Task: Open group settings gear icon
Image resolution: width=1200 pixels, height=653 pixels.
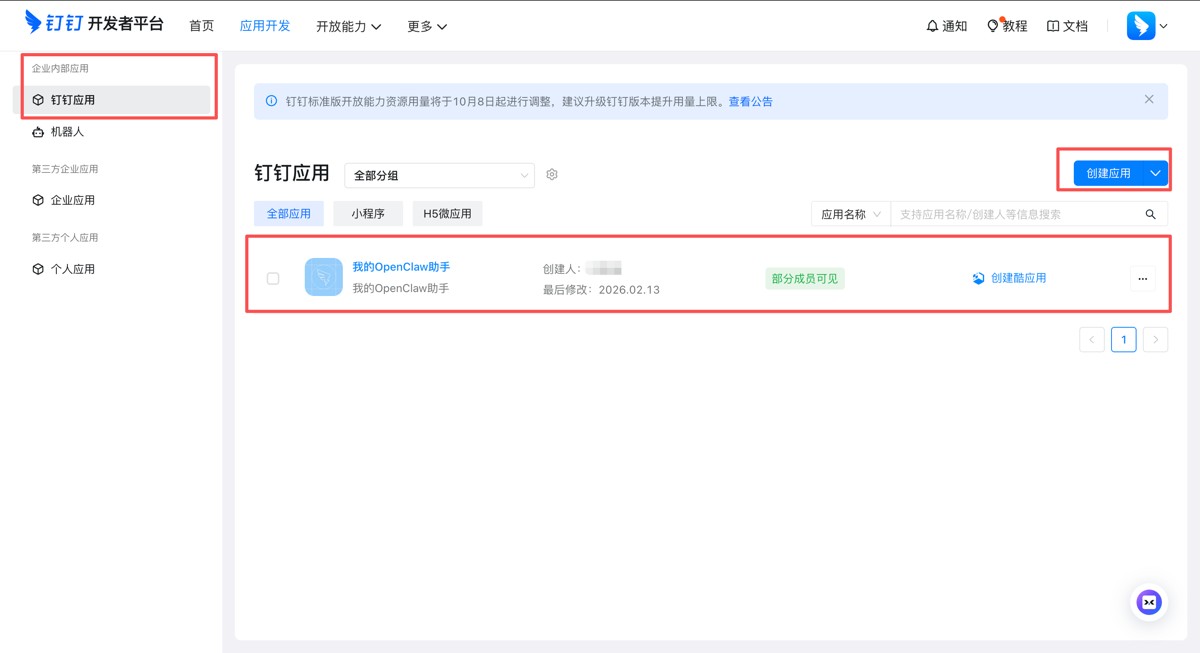Action: [552, 174]
